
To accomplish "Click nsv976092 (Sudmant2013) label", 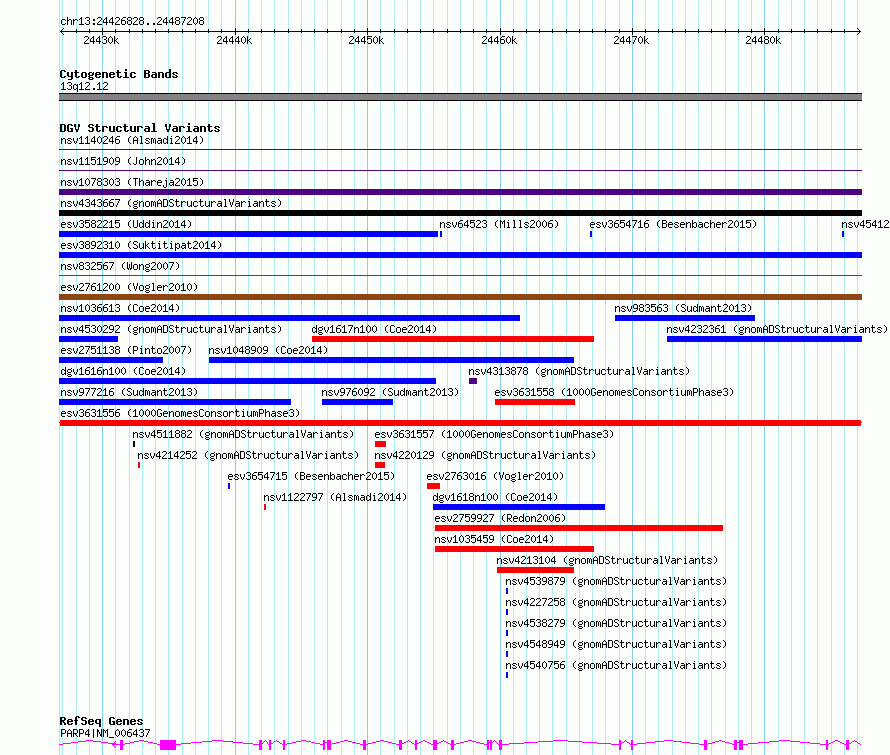I will (x=390, y=392).
